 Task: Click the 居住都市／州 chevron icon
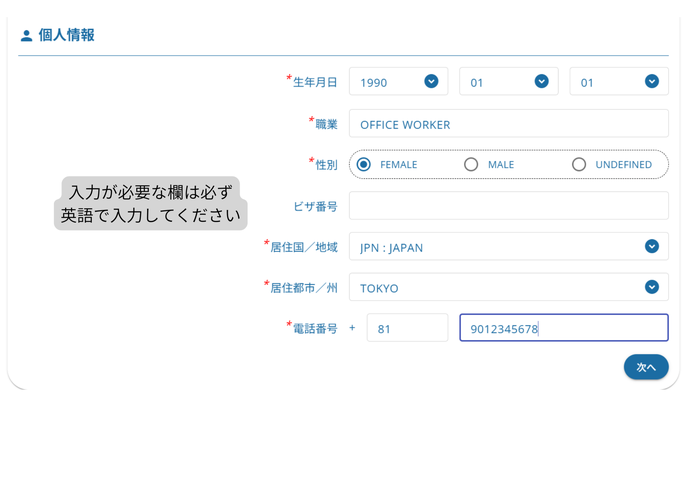(x=651, y=288)
